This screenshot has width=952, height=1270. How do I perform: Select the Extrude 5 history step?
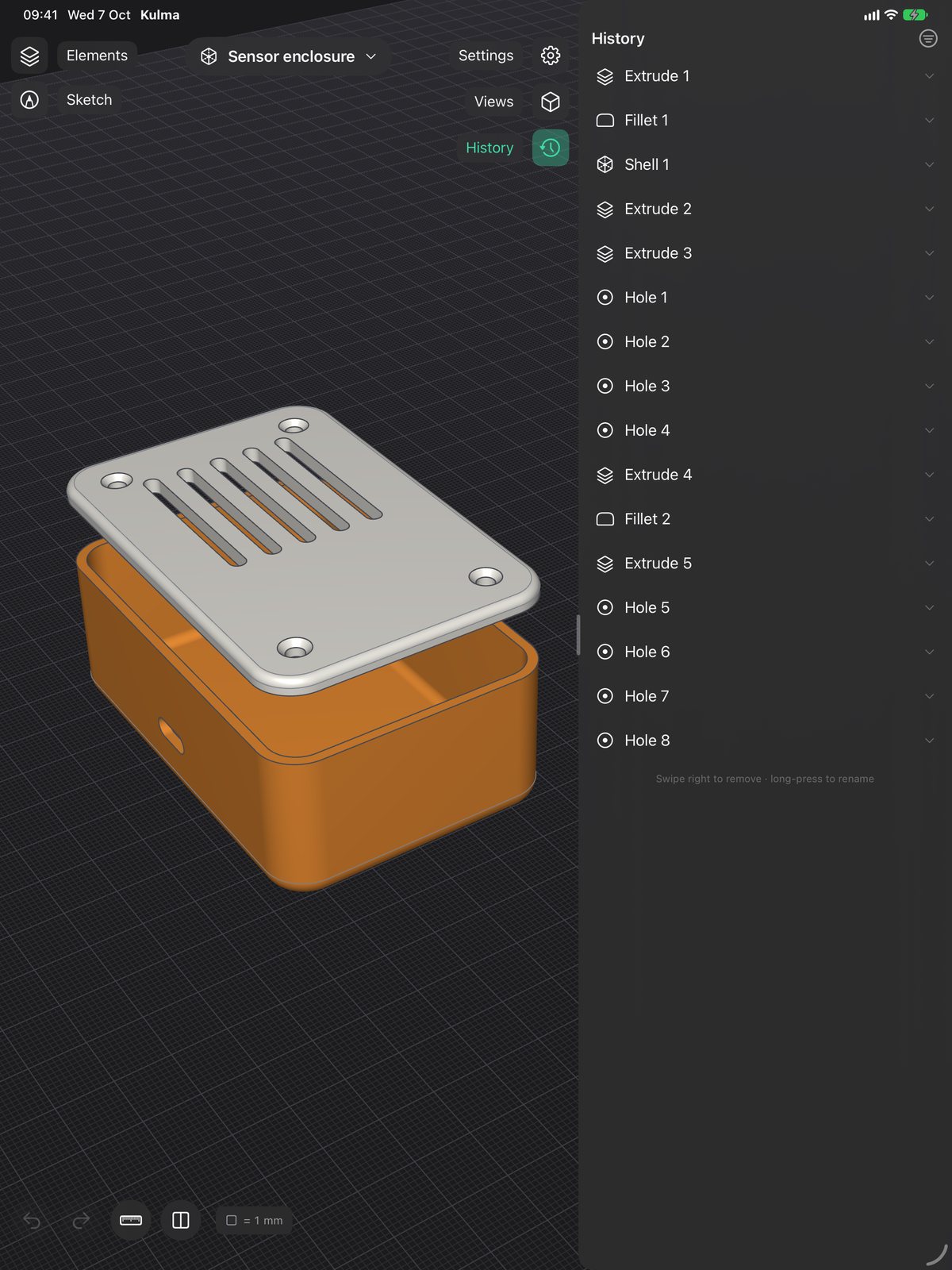(765, 564)
